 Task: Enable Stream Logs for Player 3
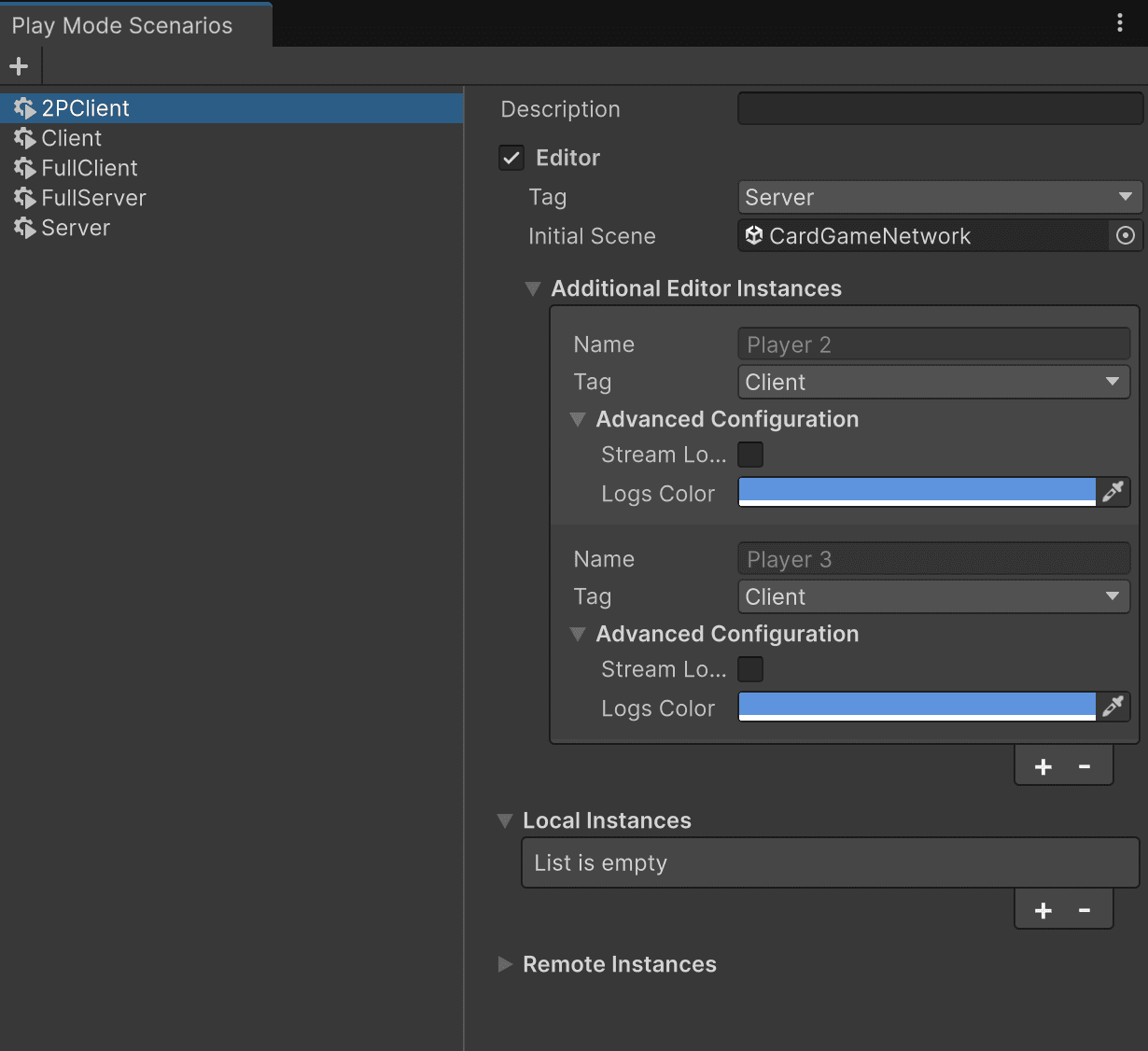click(750, 669)
